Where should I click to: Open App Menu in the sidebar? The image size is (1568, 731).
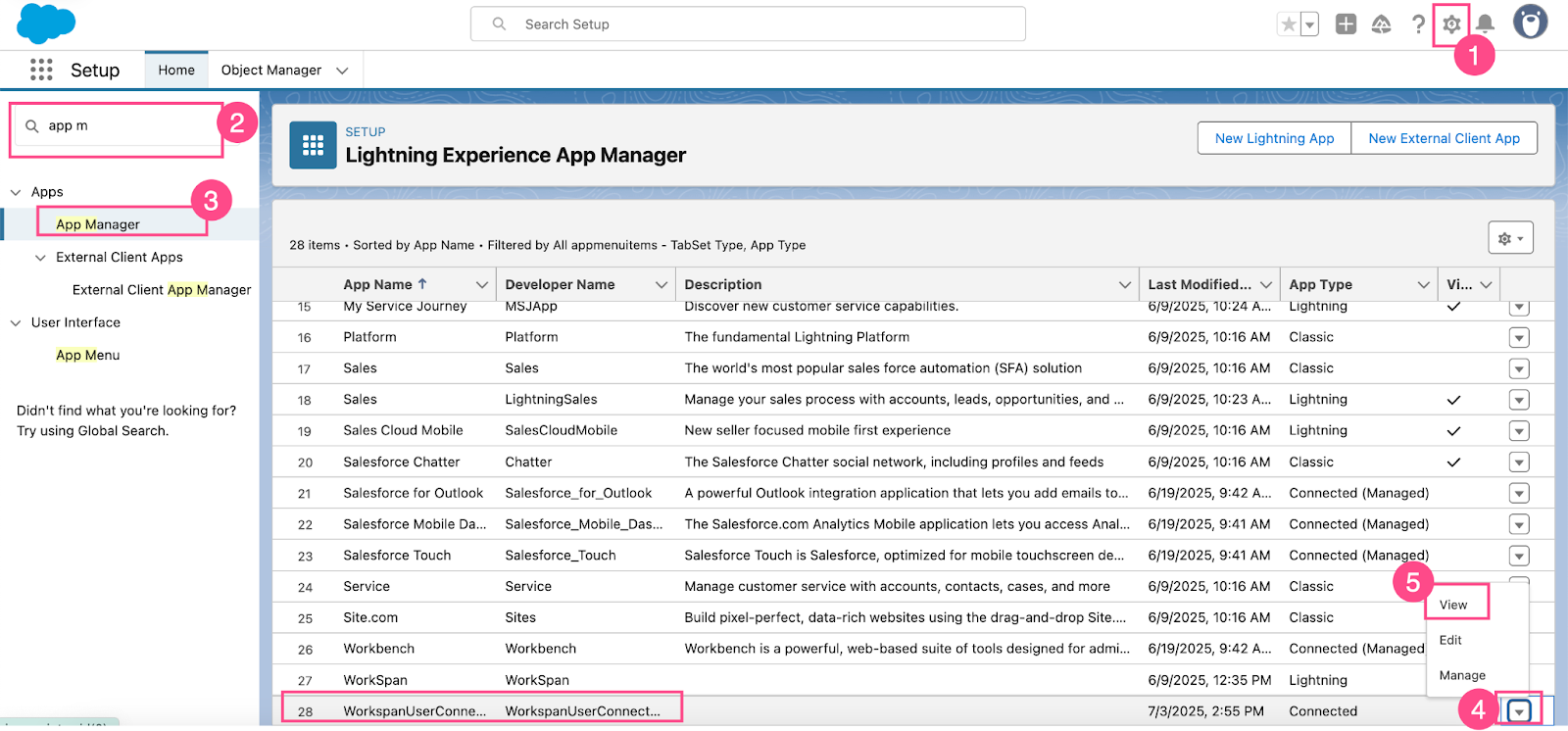pyautogui.click(x=88, y=356)
